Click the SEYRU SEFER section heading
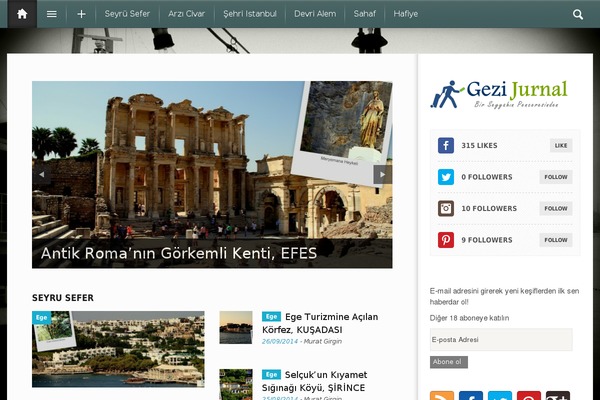Image resolution: width=600 pixels, height=400 pixels. pyautogui.click(x=63, y=298)
